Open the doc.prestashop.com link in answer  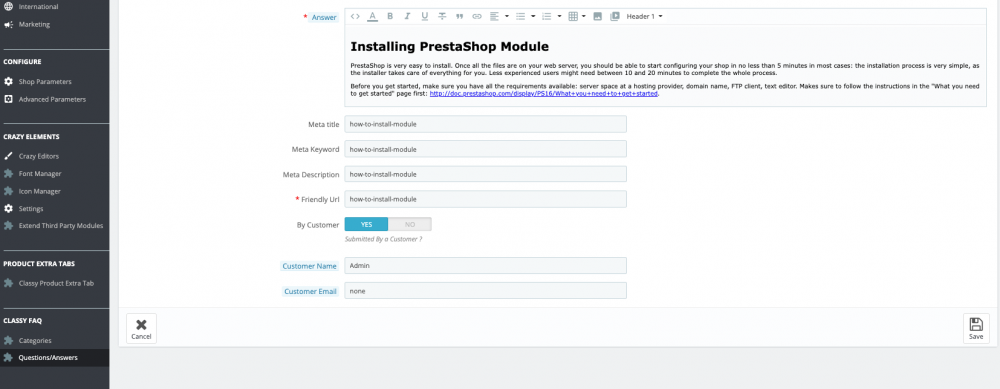coord(543,94)
